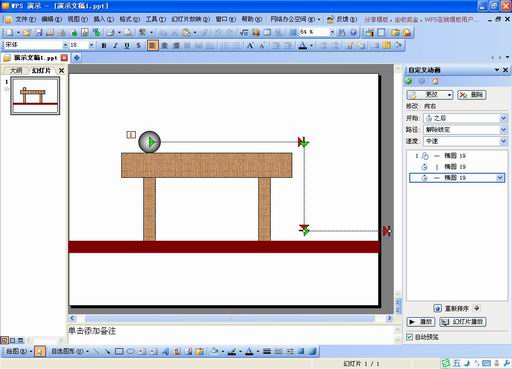Open the 插入 menu
This screenshot has width=512, height=369.
point(103,19)
